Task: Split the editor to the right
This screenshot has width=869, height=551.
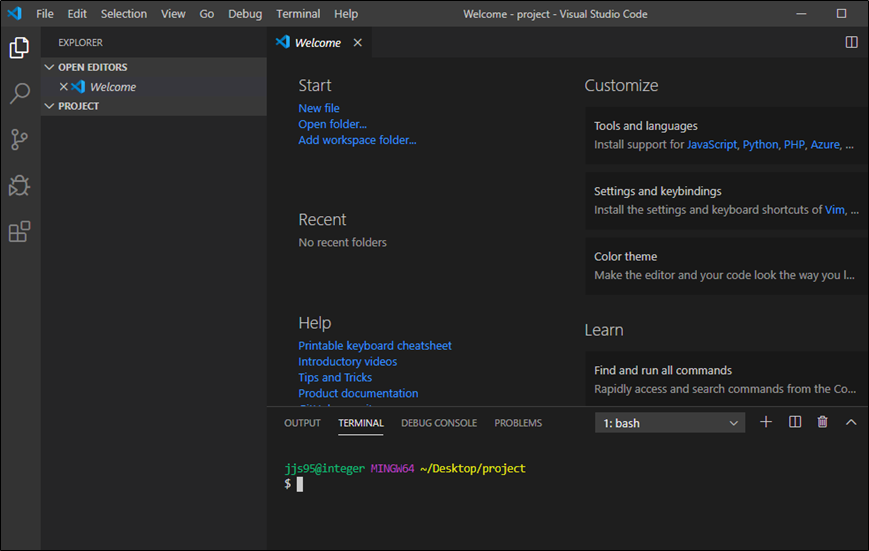Action: click(x=851, y=42)
